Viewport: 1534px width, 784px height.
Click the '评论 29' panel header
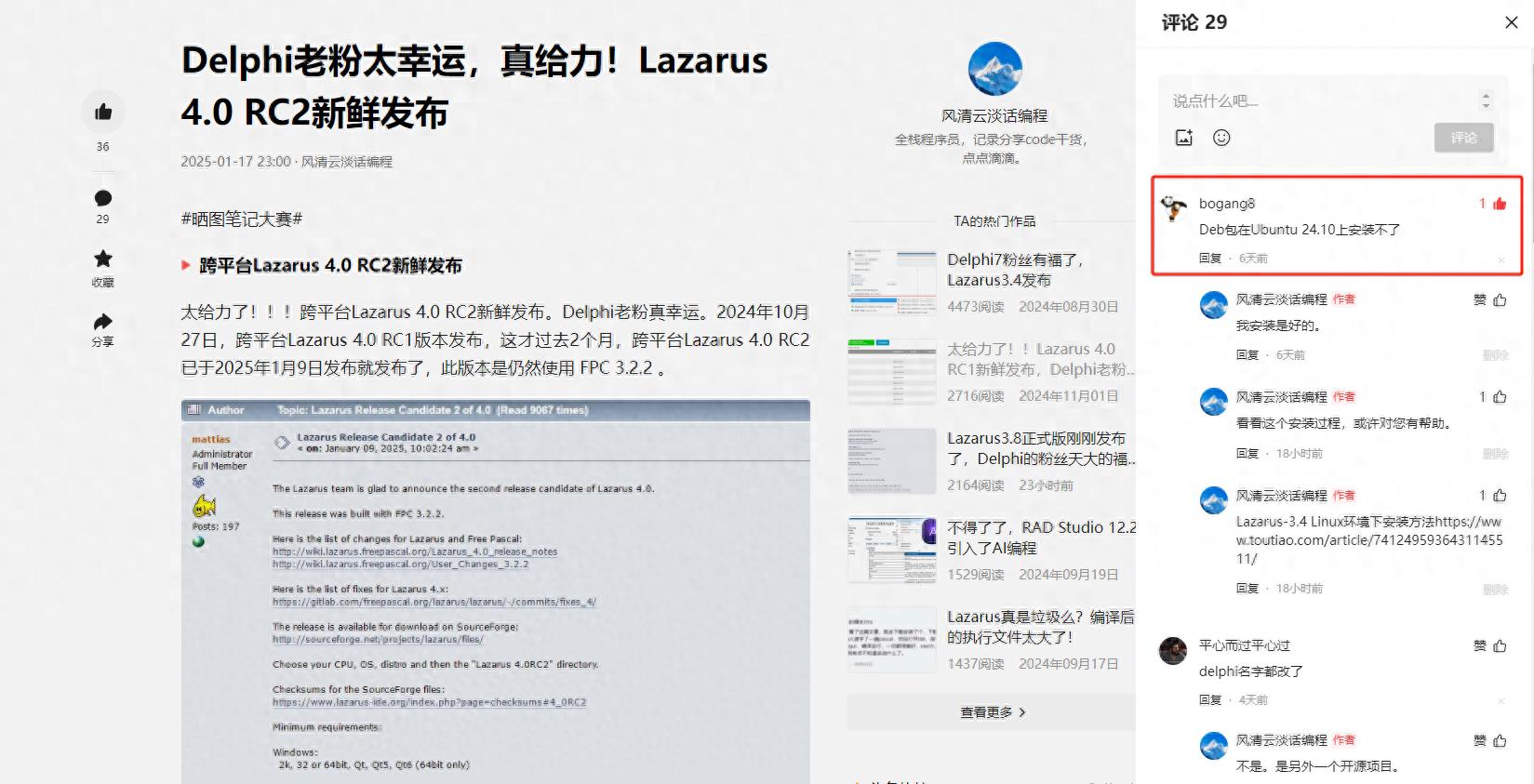[1194, 22]
